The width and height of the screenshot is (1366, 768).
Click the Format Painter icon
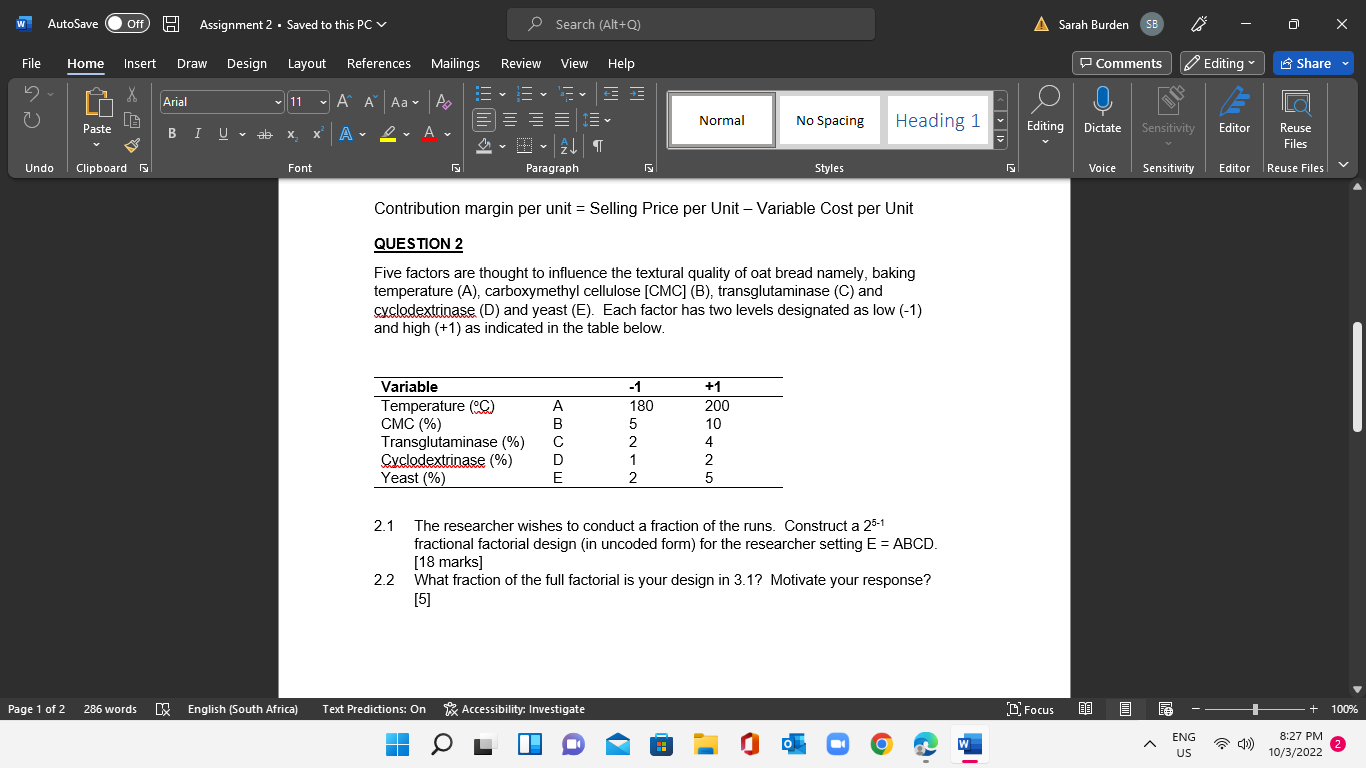130,144
